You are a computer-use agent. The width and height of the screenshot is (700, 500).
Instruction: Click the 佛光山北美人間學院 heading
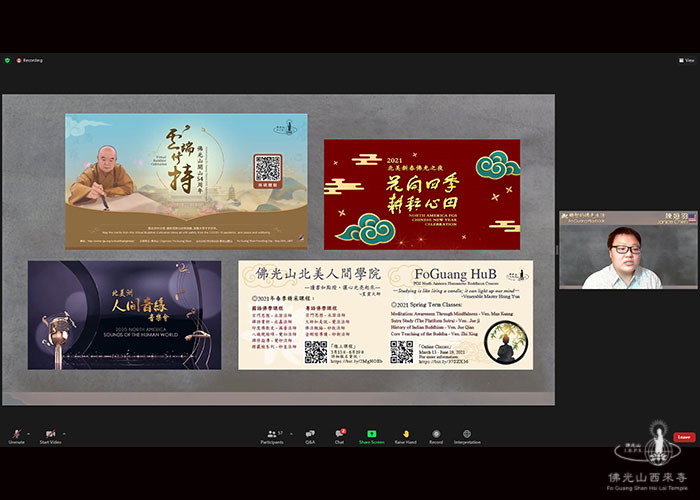point(318,274)
